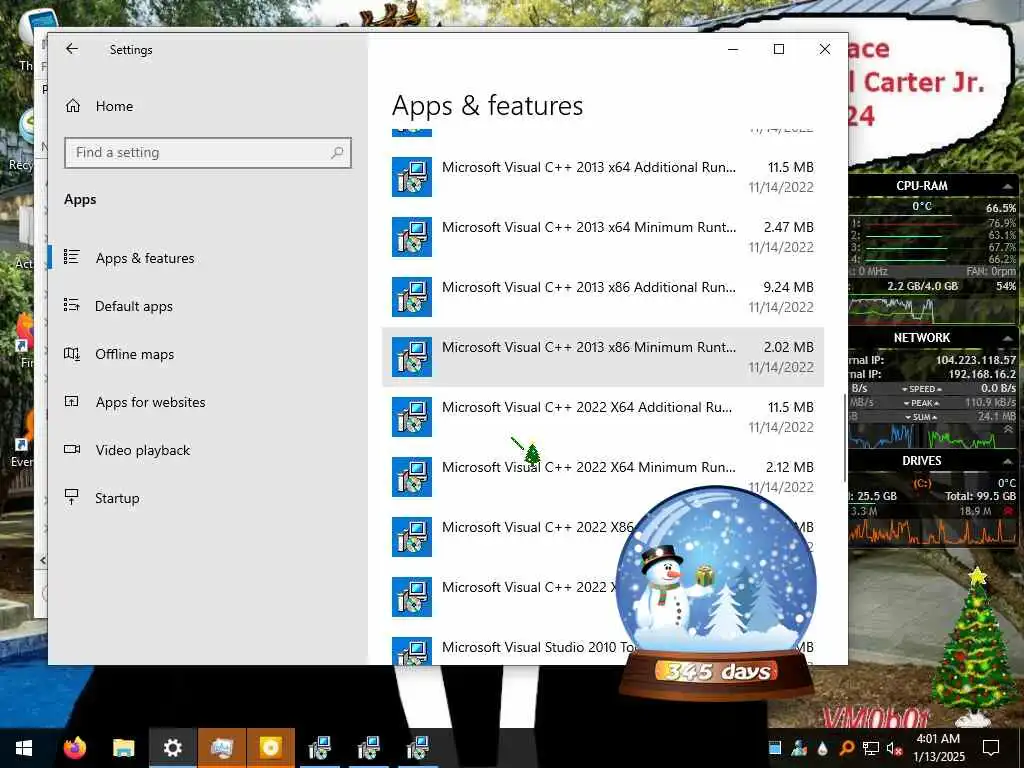The width and height of the screenshot is (1024, 768).
Task: Click the volume muted tray icon
Action: tap(894, 748)
